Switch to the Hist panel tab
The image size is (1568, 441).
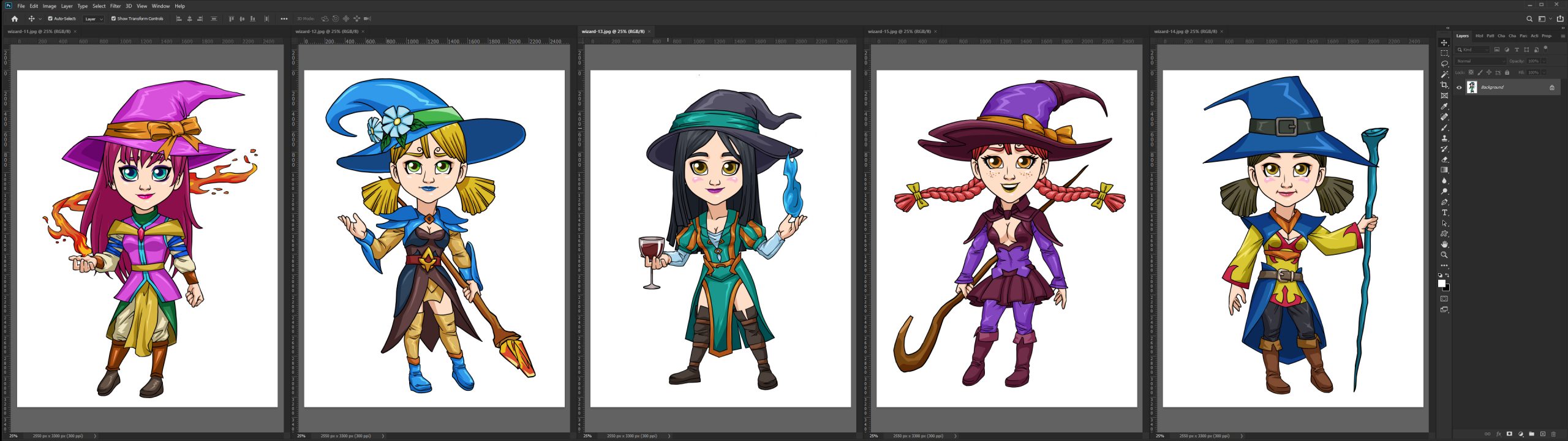coord(1479,36)
